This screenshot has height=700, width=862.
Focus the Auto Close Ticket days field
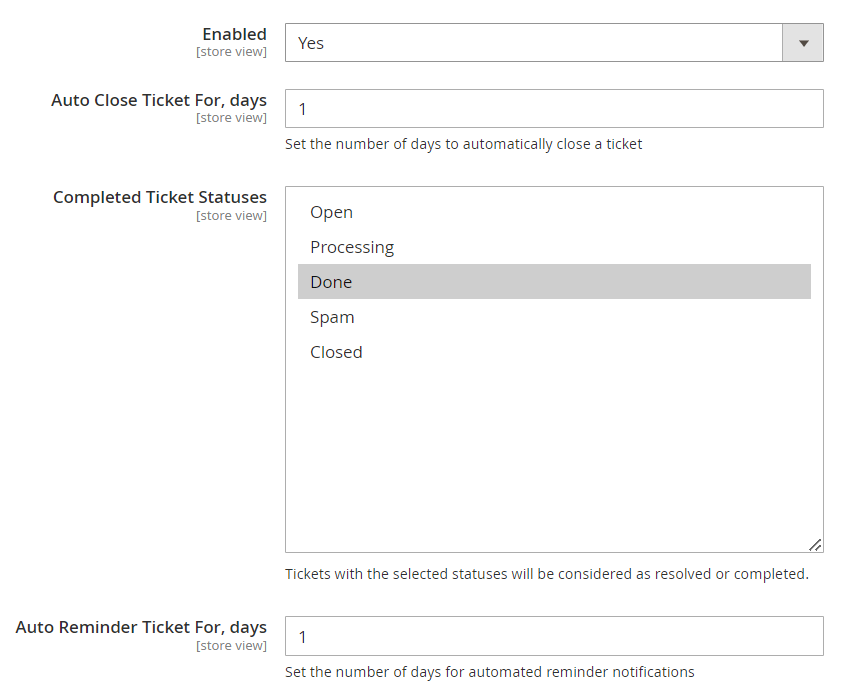point(554,108)
